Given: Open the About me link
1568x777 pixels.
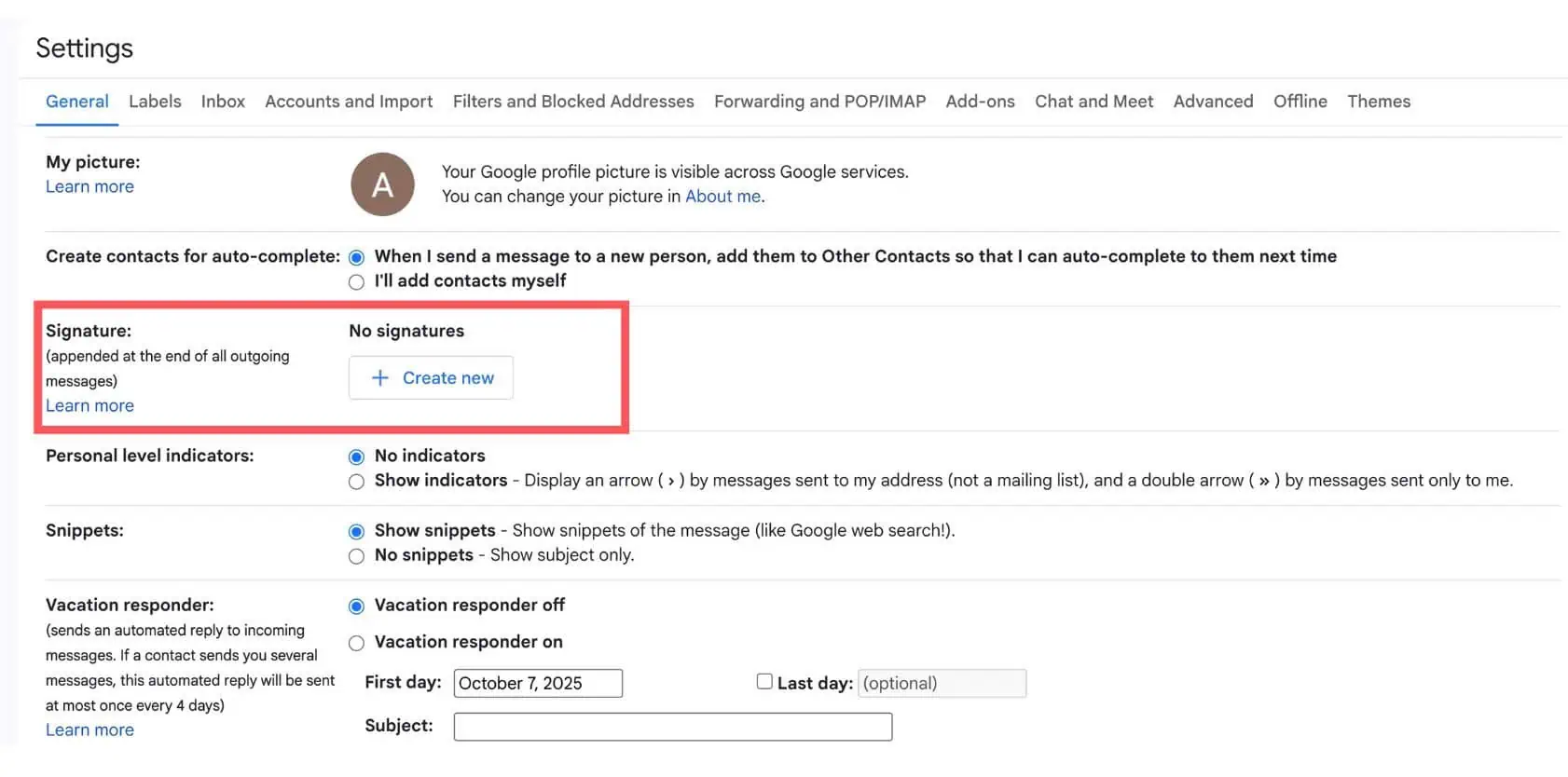Looking at the screenshot, I should tap(722, 197).
